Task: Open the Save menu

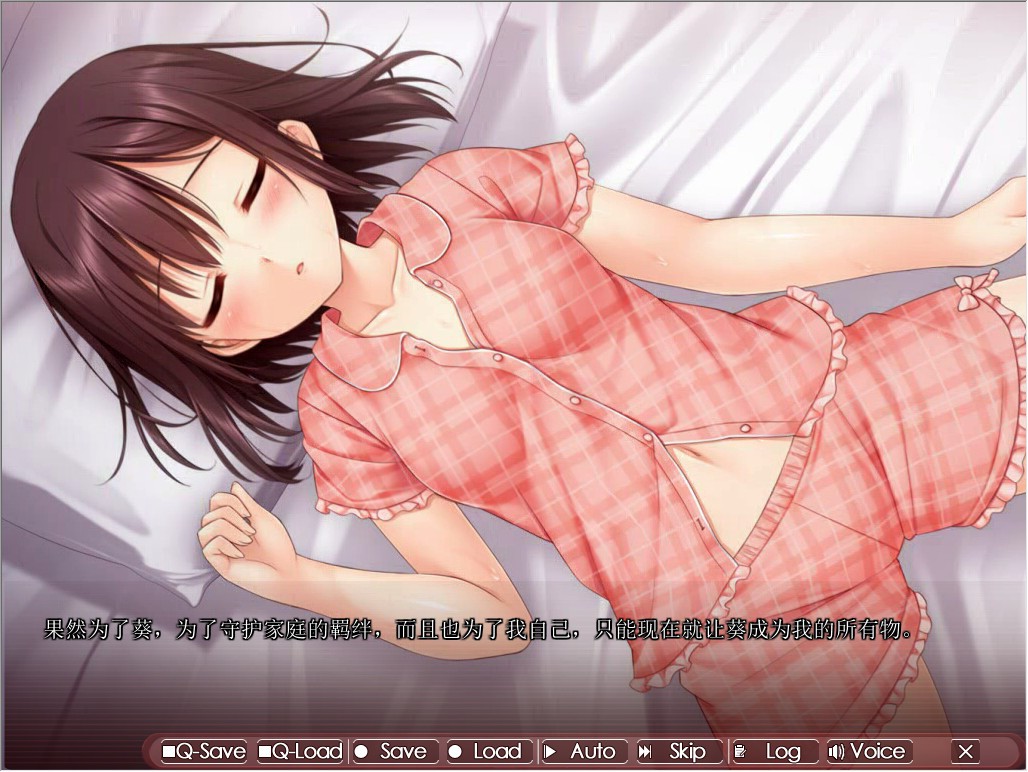Action: (393, 752)
